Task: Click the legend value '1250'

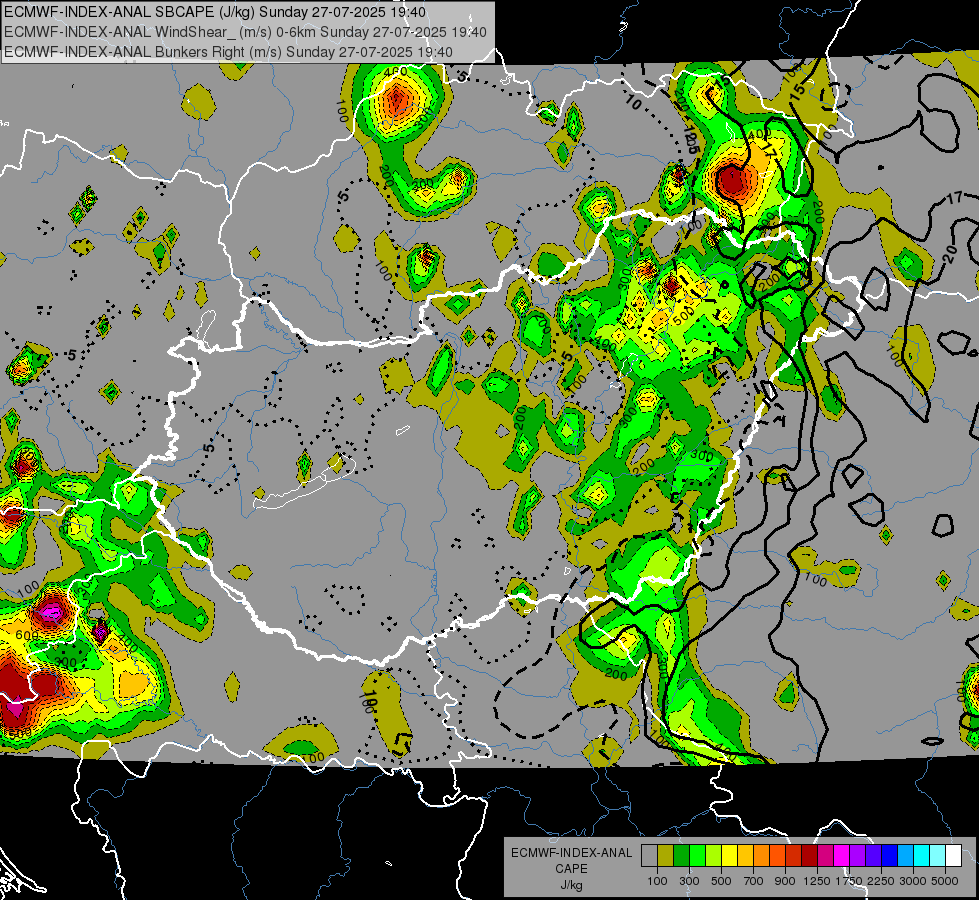Action: click(x=817, y=881)
